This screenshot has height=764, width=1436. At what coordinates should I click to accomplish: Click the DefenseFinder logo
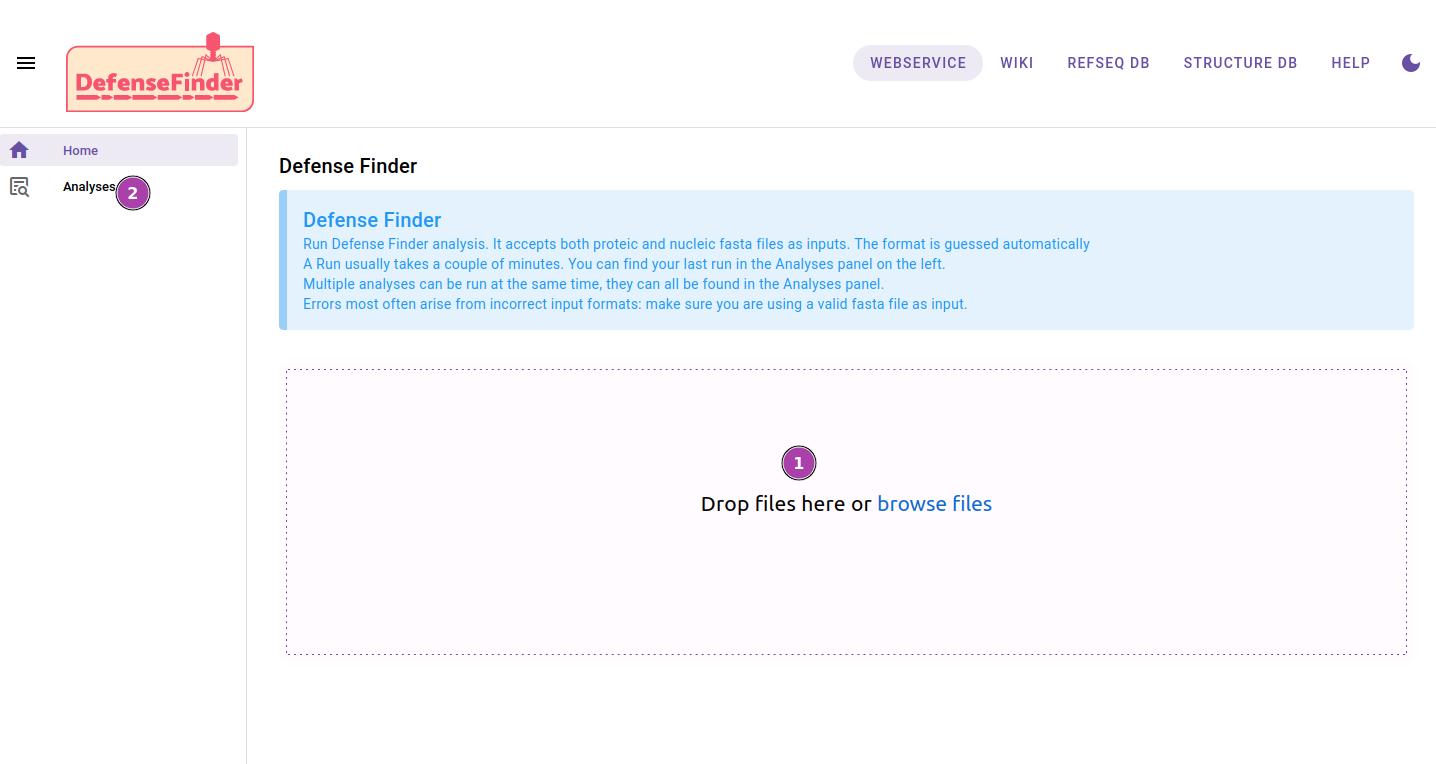point(160,72)
